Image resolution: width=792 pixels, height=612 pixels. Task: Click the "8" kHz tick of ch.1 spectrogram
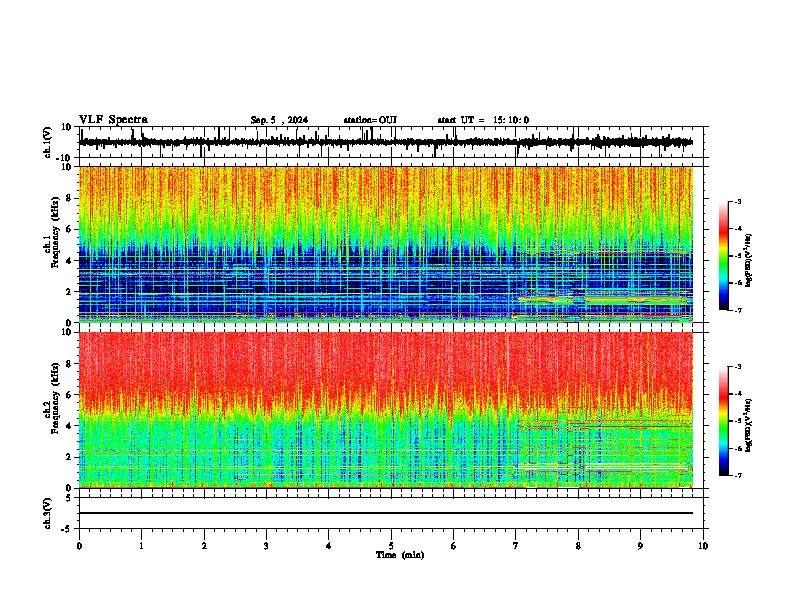[69, 198]
